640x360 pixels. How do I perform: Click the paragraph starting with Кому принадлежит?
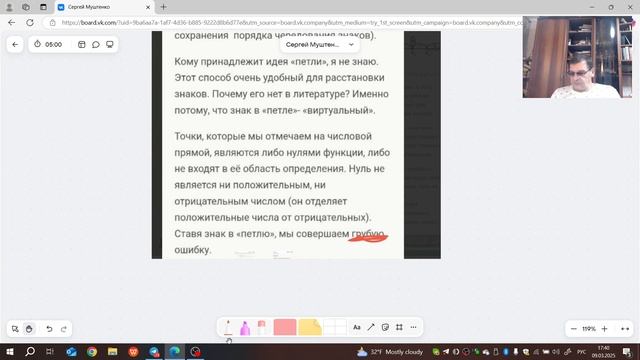pos(281,86)
